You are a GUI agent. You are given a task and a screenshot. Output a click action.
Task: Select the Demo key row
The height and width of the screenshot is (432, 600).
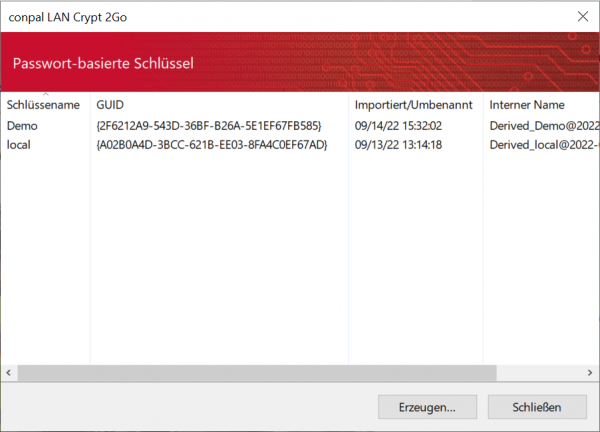(300, 126)
